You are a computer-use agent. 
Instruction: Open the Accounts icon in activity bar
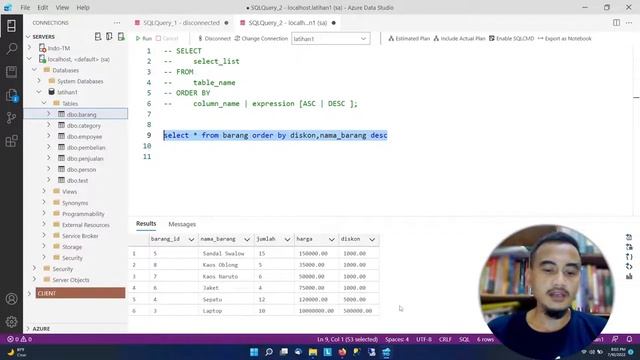[x=11, y=299]
